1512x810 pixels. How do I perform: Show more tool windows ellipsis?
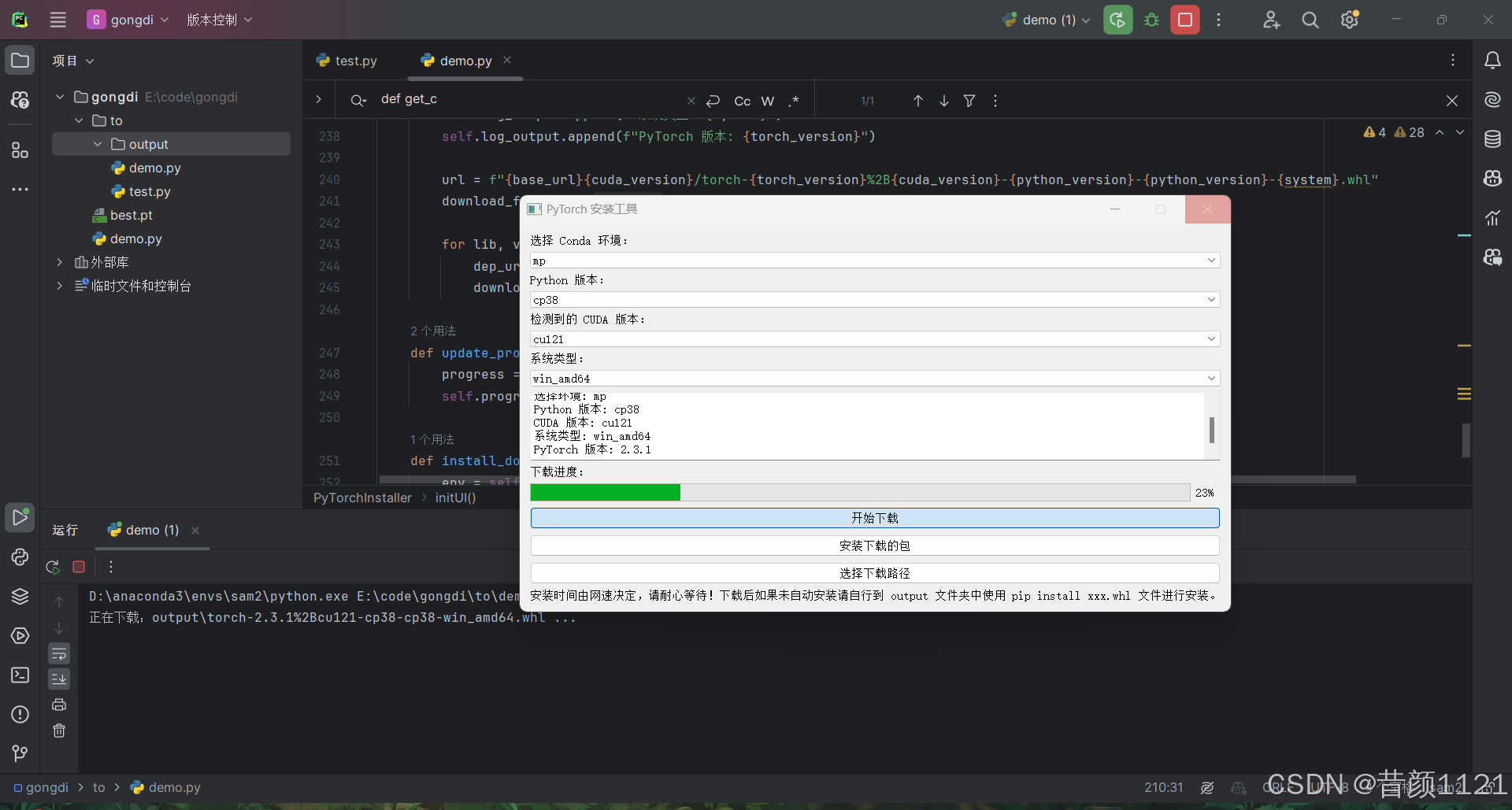point(20,190)
